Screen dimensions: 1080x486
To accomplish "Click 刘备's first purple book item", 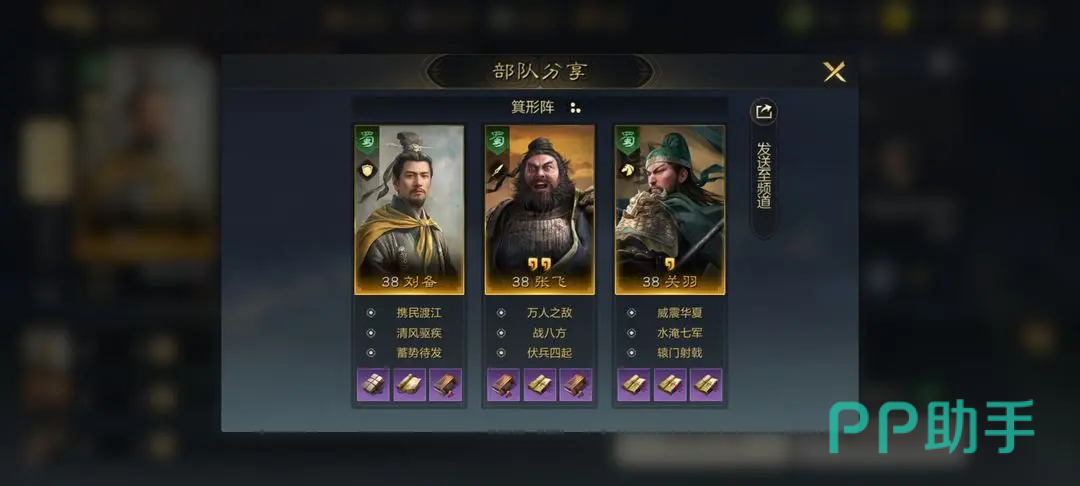I will pos(373,385).
